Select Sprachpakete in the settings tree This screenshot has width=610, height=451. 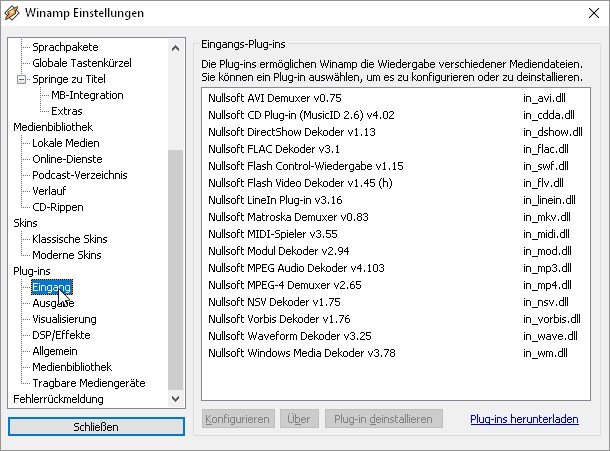[65, 47]
